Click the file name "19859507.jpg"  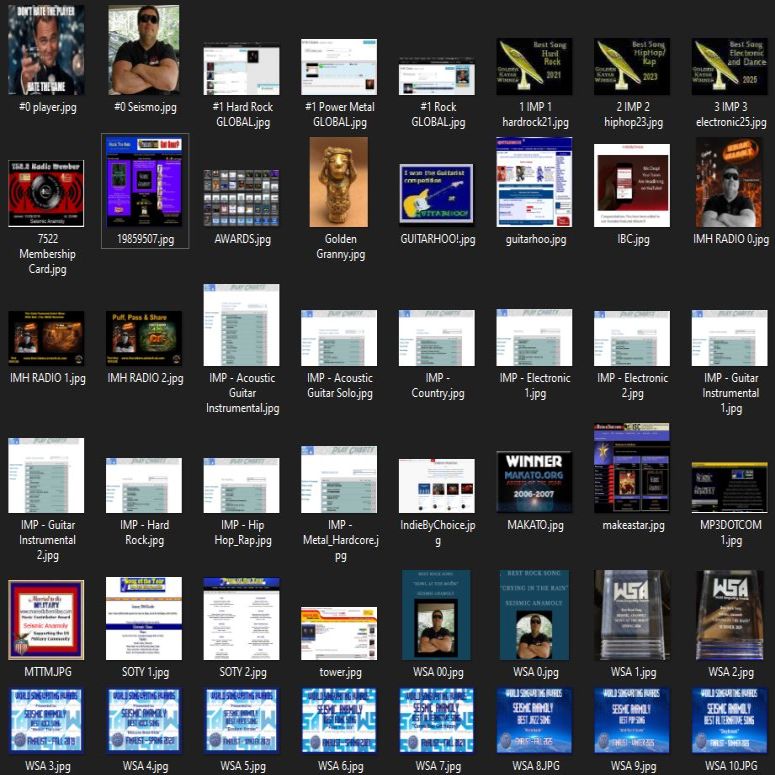(x=145, y=239)
